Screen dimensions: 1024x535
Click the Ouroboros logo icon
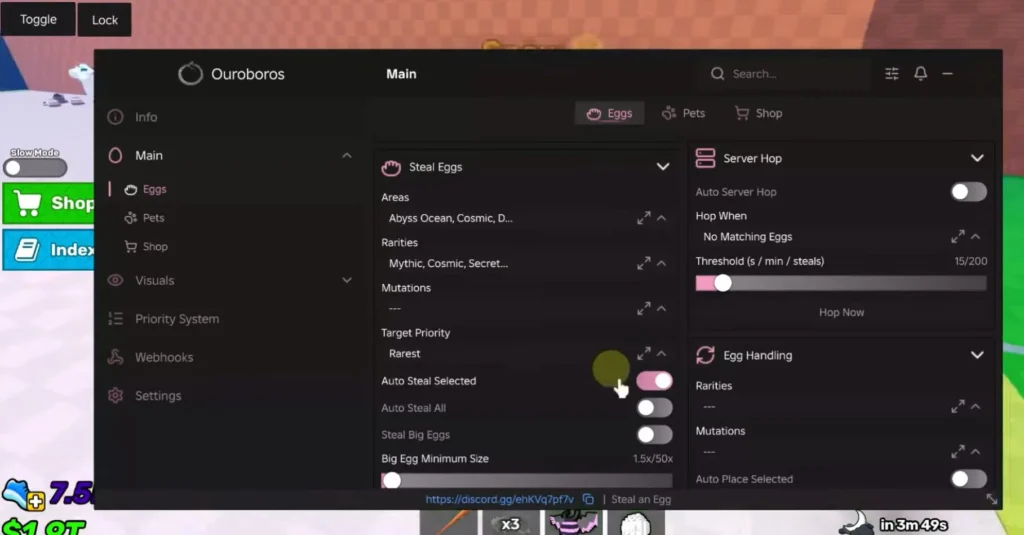click(190, 74)
